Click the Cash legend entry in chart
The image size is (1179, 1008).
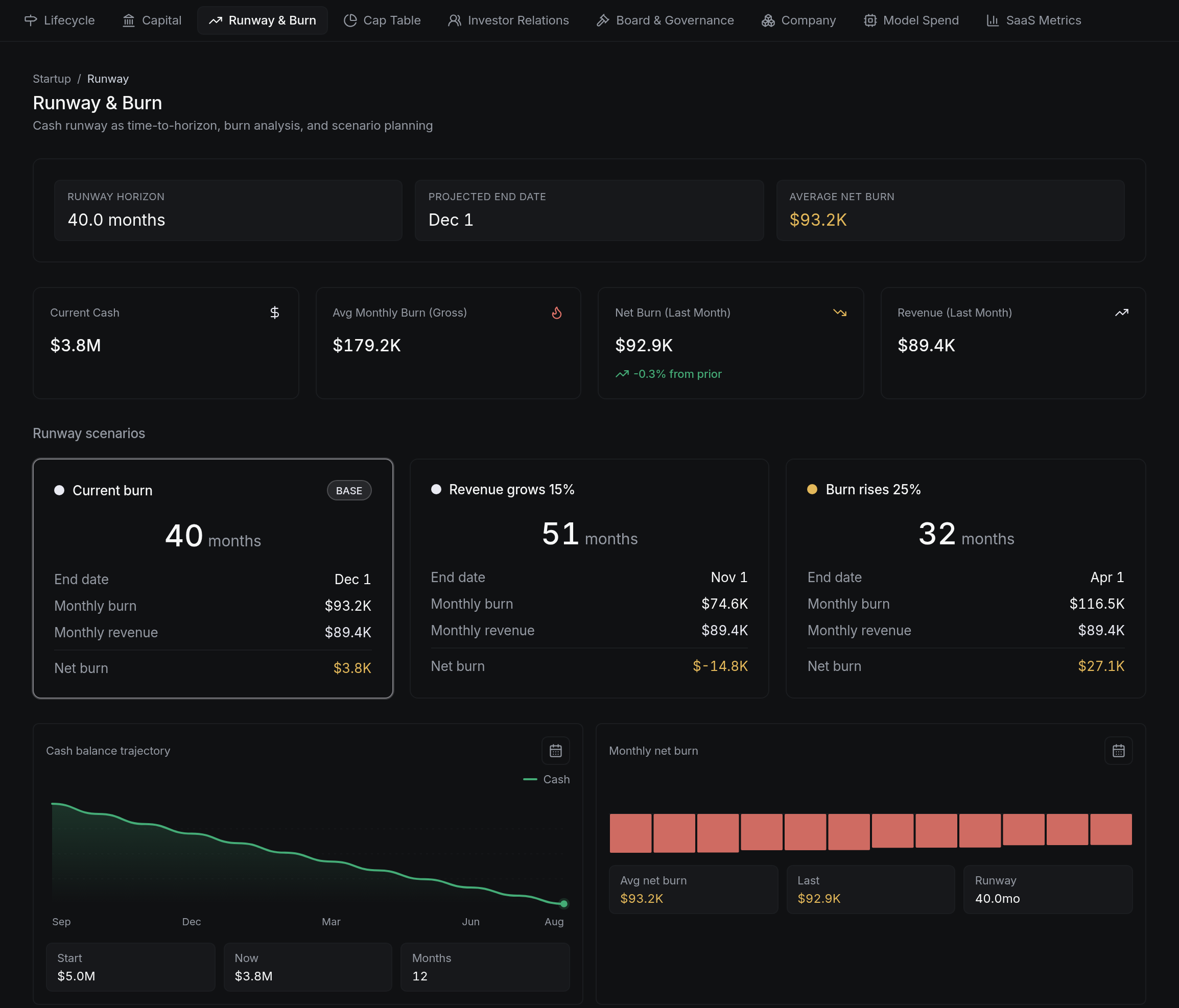546,779
